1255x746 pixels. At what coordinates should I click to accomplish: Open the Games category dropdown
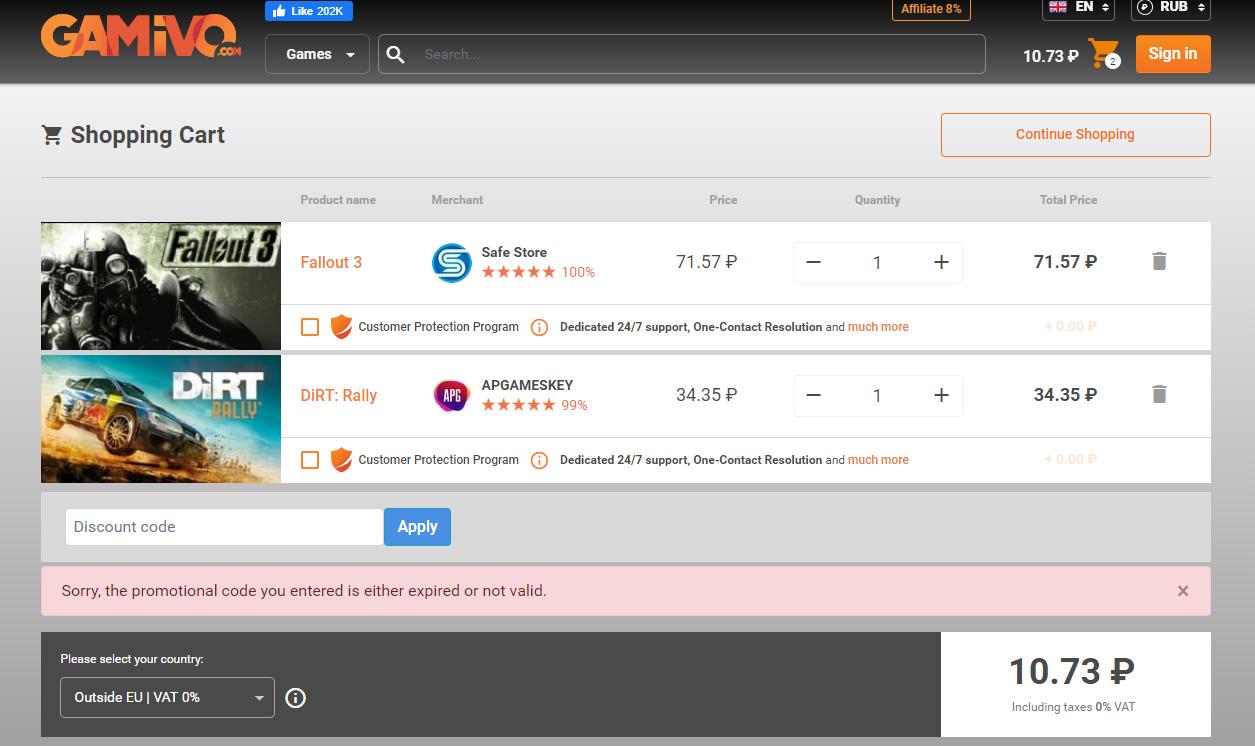coord(317,54)
